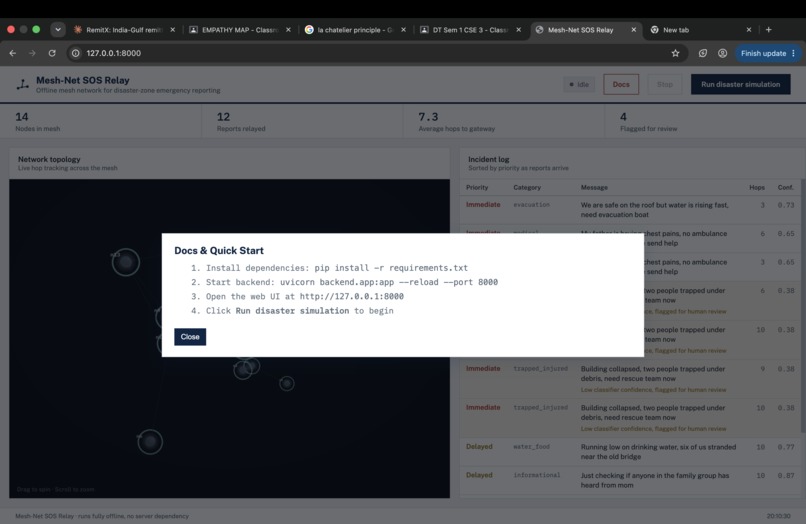
Task: Click the water_food category cell
Action: point(532,447)
